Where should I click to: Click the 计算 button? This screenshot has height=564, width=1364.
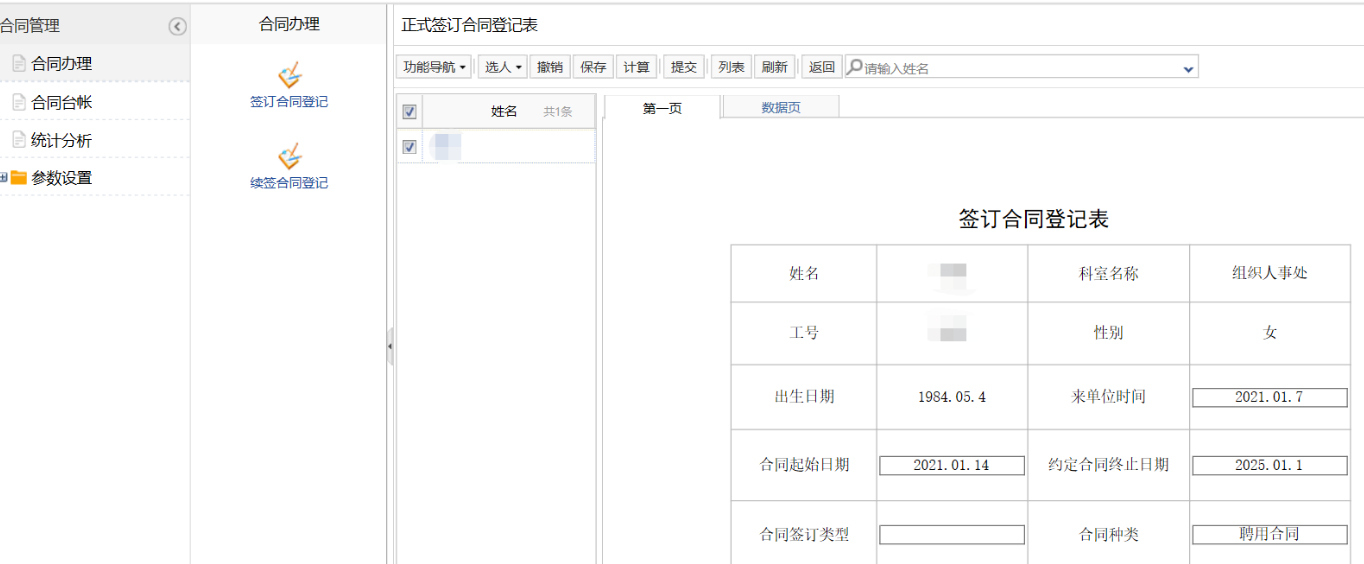tap(636, 67)
